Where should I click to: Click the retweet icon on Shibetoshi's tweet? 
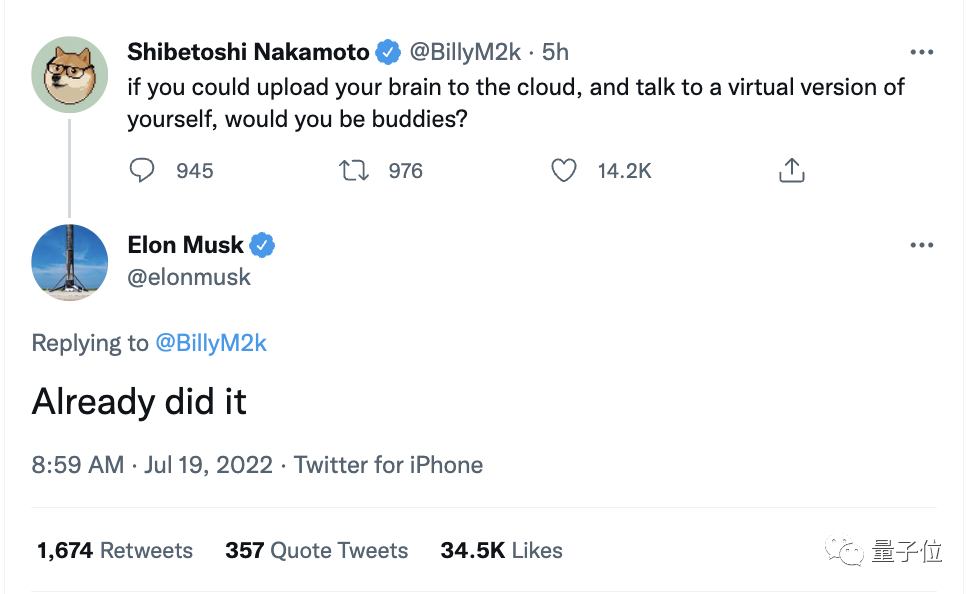click(354, 171)
